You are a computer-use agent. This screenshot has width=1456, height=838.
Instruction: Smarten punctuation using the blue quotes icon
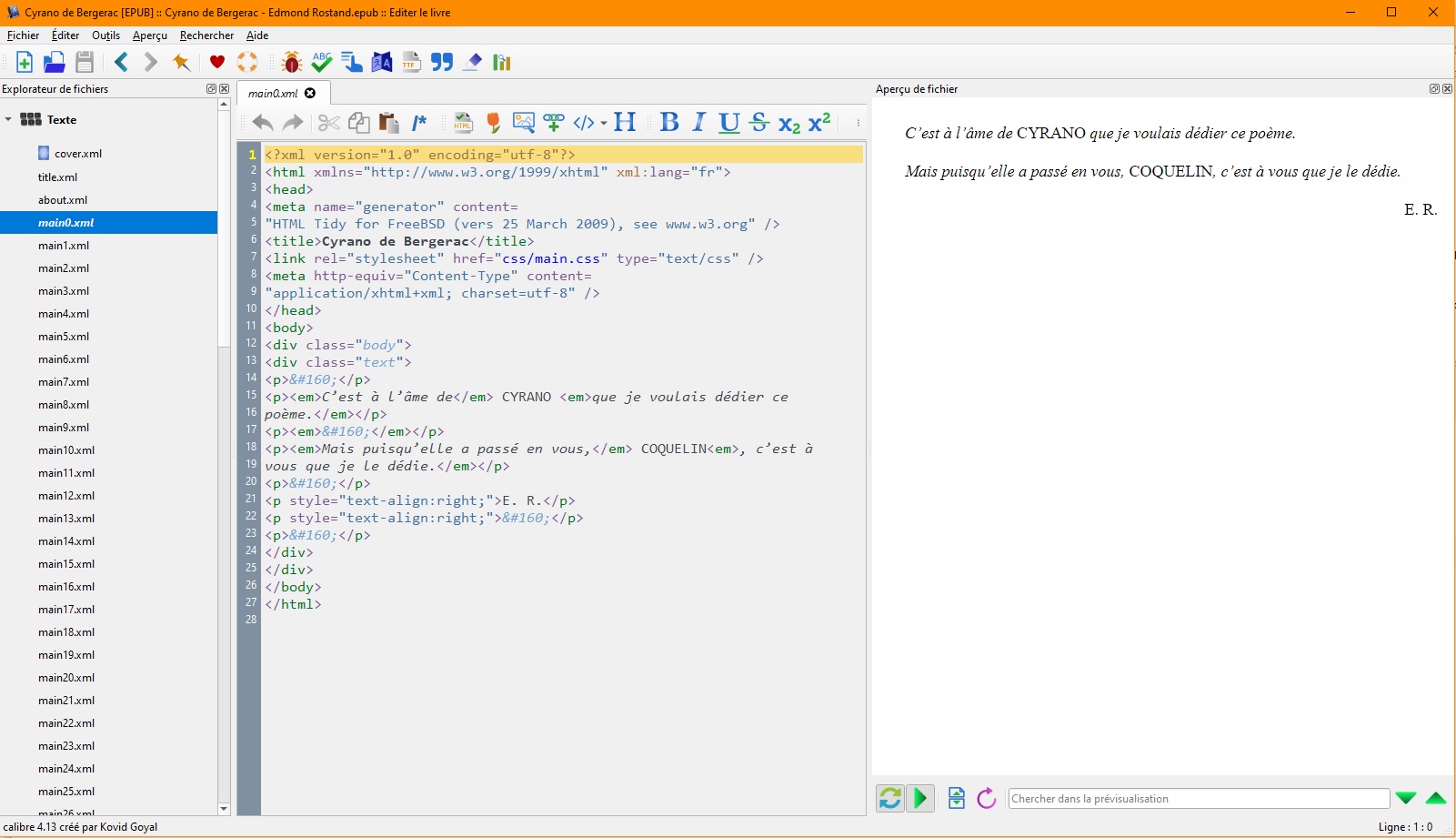coord(442,62)
